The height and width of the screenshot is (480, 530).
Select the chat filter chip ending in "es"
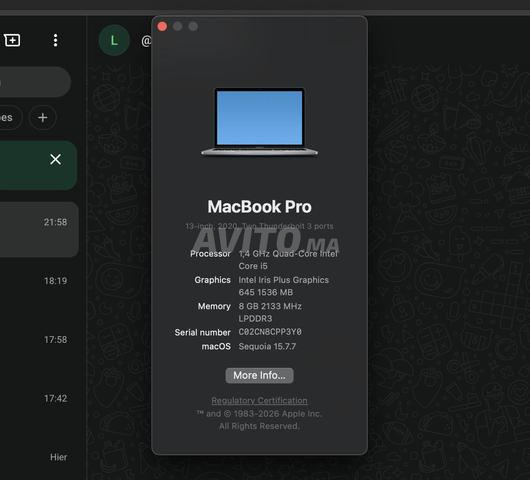tap(9, 118)
